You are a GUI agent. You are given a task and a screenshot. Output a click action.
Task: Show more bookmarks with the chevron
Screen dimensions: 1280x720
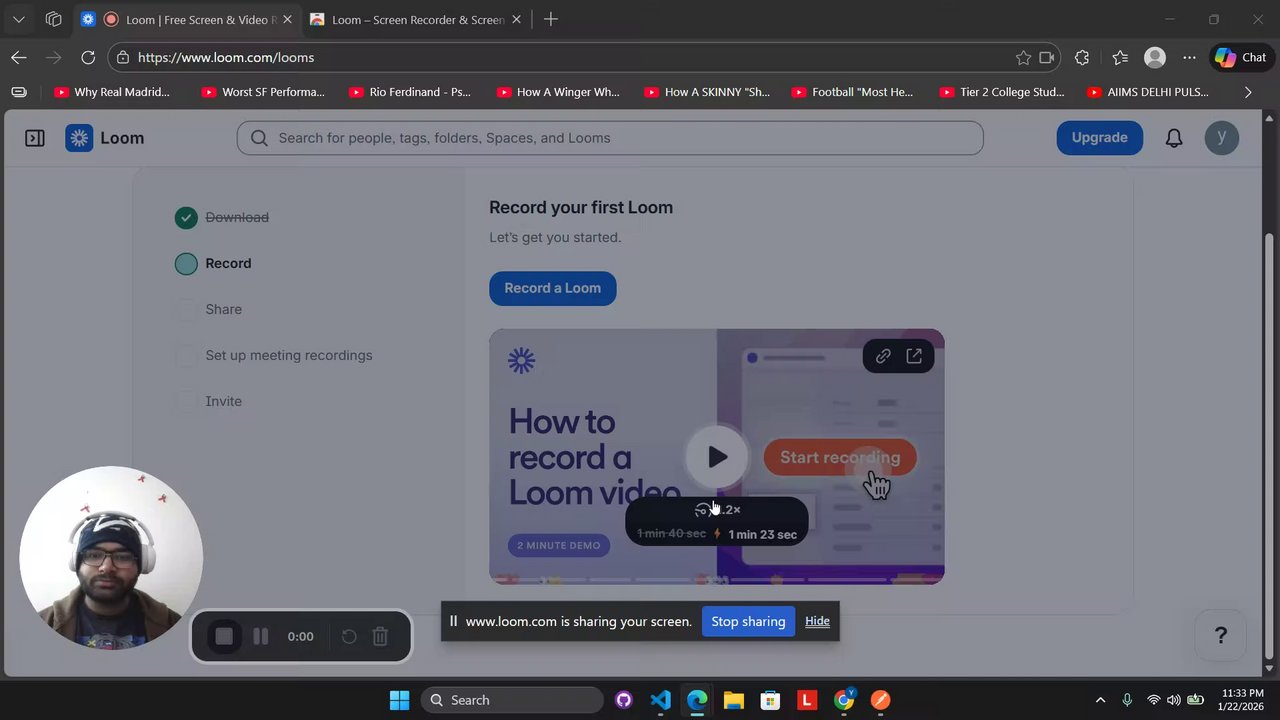click(x=1247, y=92)
